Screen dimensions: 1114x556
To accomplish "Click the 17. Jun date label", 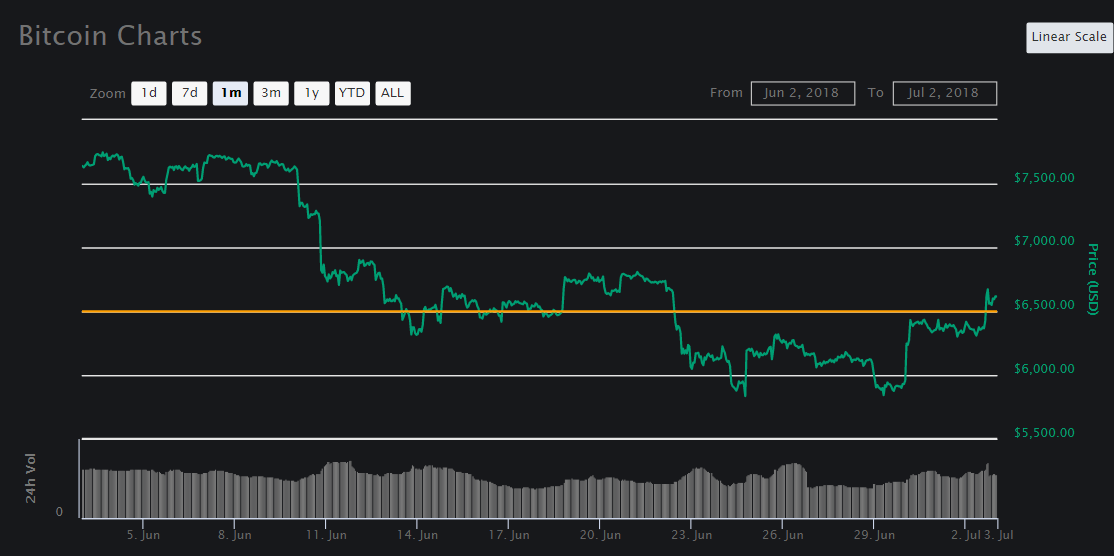I will 508,534.
